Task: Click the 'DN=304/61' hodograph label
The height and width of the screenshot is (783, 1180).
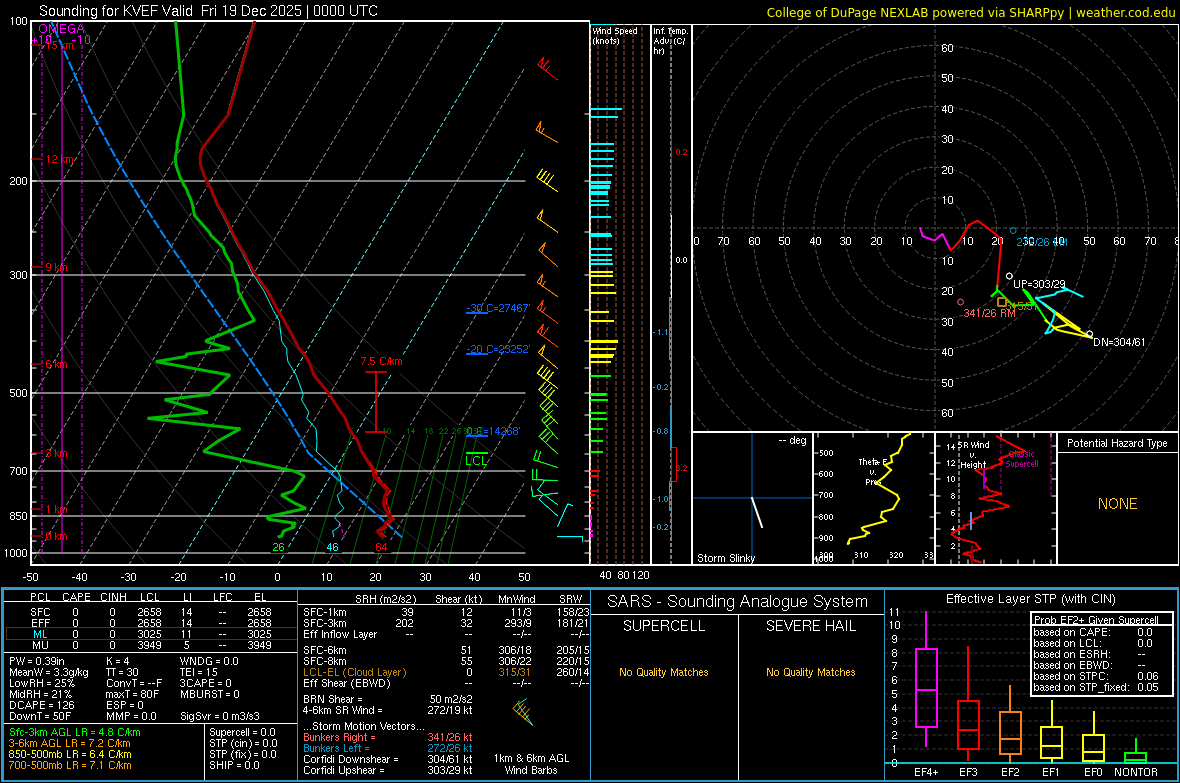Action: [1119, 343]
